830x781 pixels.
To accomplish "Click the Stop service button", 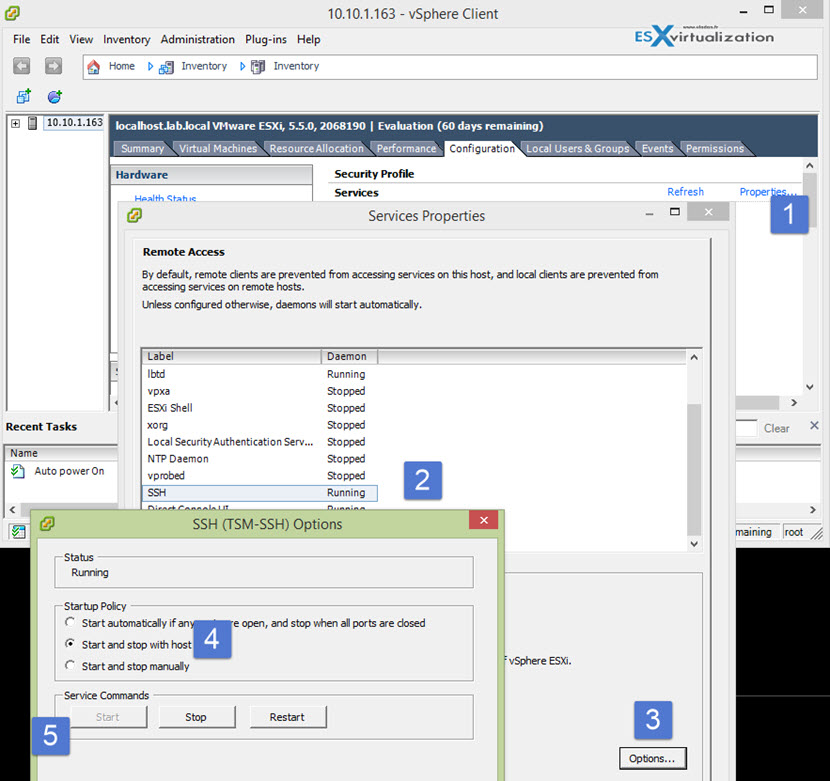I will (x=196, y=717).
